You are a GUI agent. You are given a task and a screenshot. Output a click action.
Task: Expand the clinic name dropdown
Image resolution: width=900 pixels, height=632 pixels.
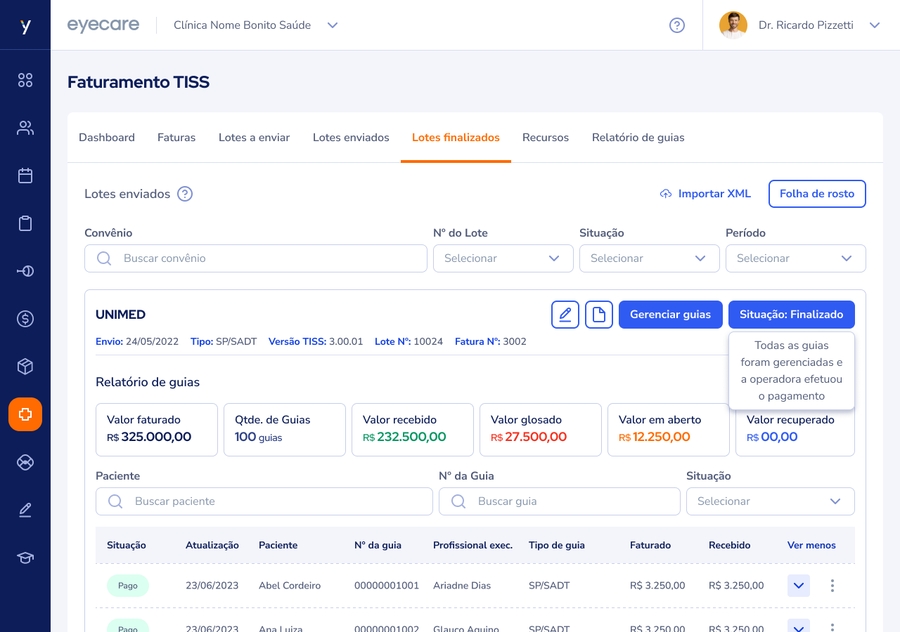[x=333, y=25]
